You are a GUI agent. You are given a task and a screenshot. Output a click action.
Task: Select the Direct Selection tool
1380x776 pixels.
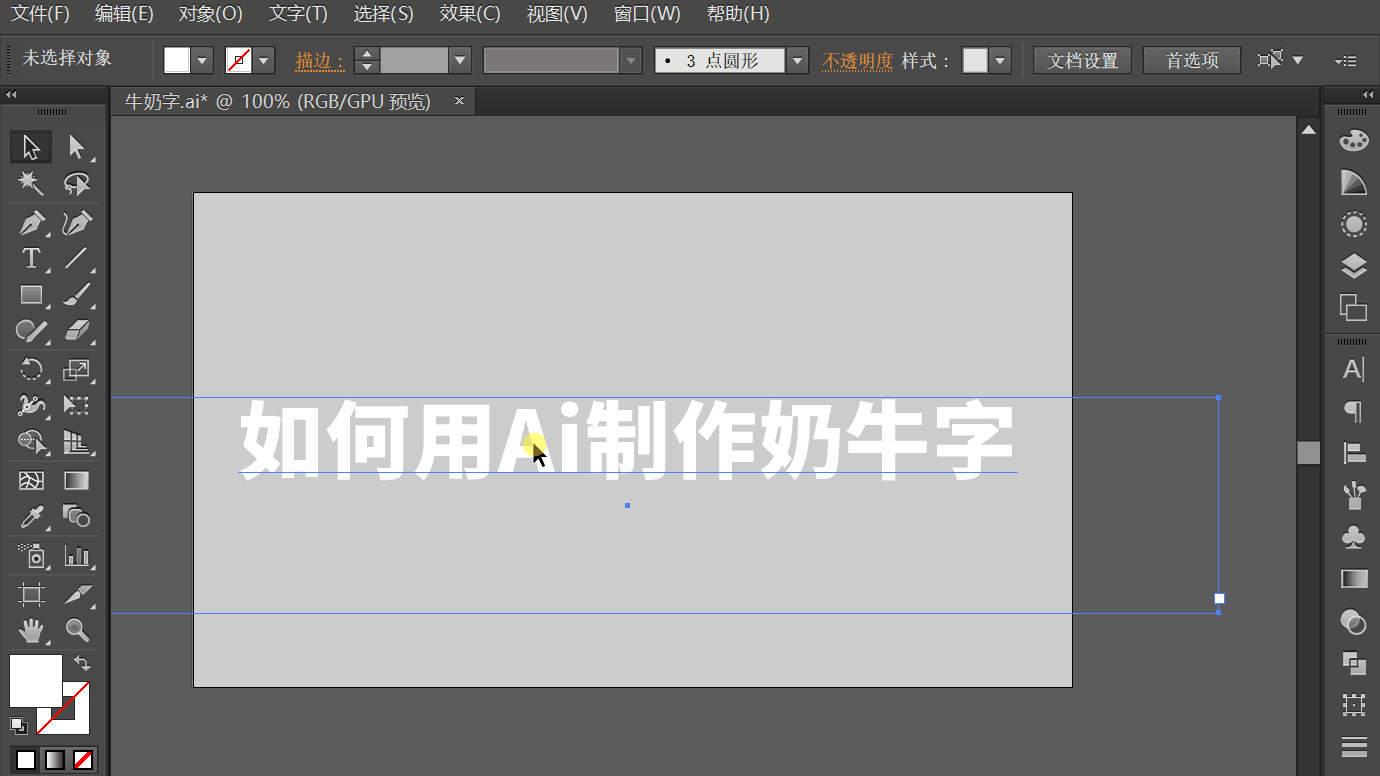pos(76,147)
